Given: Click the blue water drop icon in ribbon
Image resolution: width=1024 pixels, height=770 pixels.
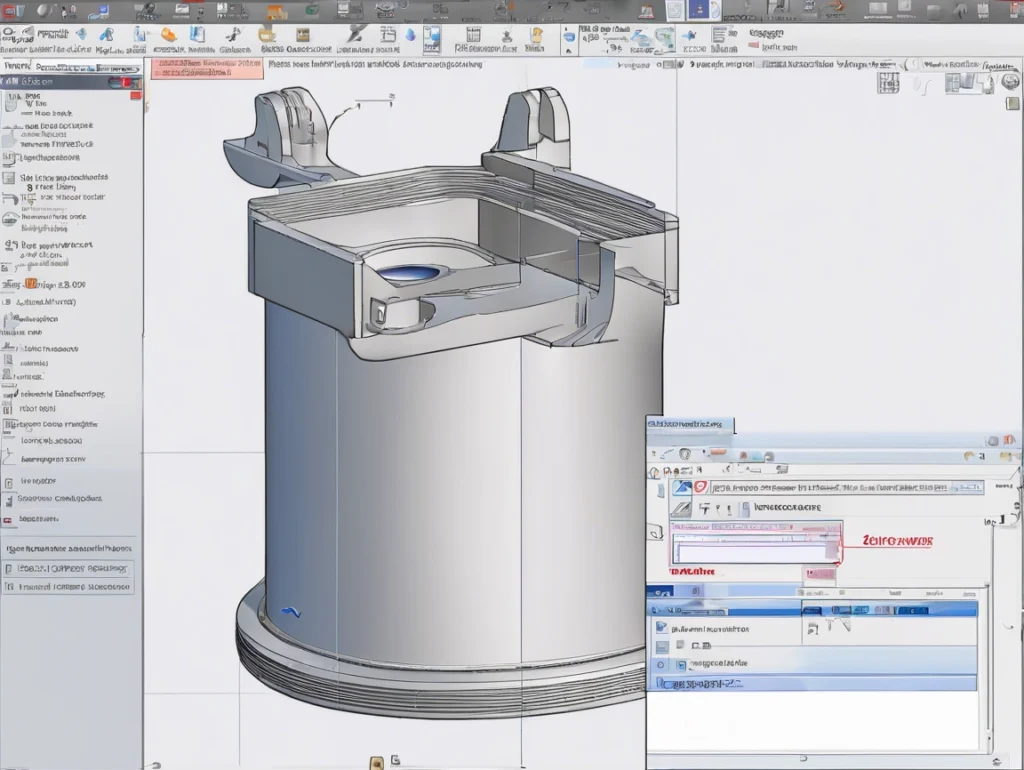Looking at the screenshot, I should pos(410,35).
